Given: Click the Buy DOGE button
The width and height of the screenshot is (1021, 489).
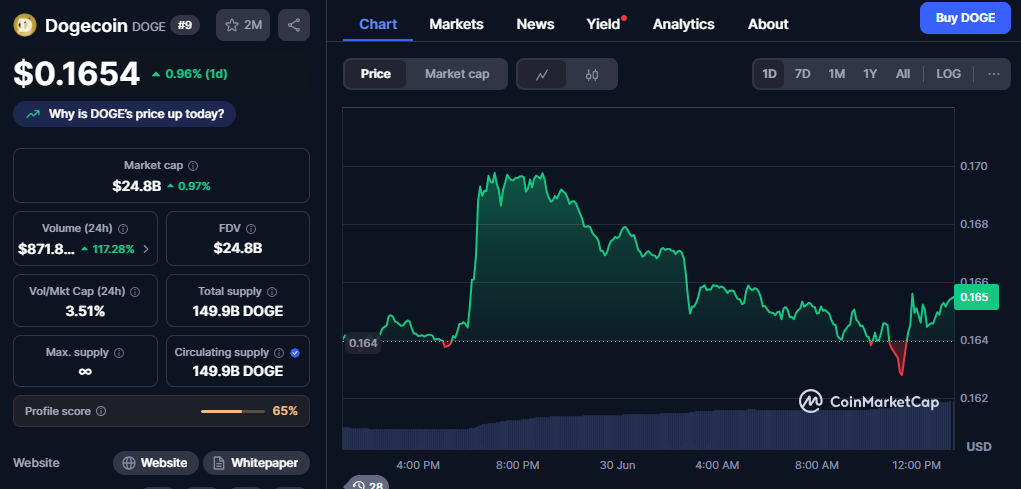Looking at the screenshot, I should (x=965, y=18).
